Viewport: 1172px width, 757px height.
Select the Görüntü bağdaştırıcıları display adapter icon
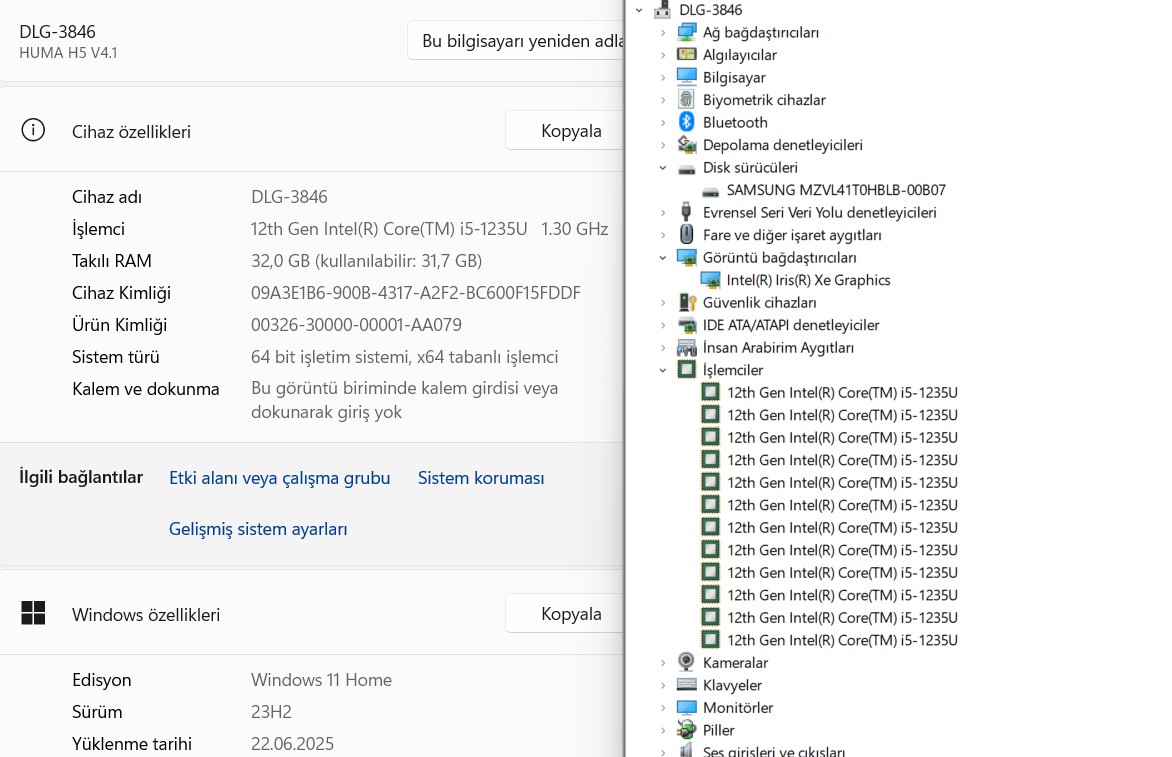pyautogui.click(x=686, y=257)
